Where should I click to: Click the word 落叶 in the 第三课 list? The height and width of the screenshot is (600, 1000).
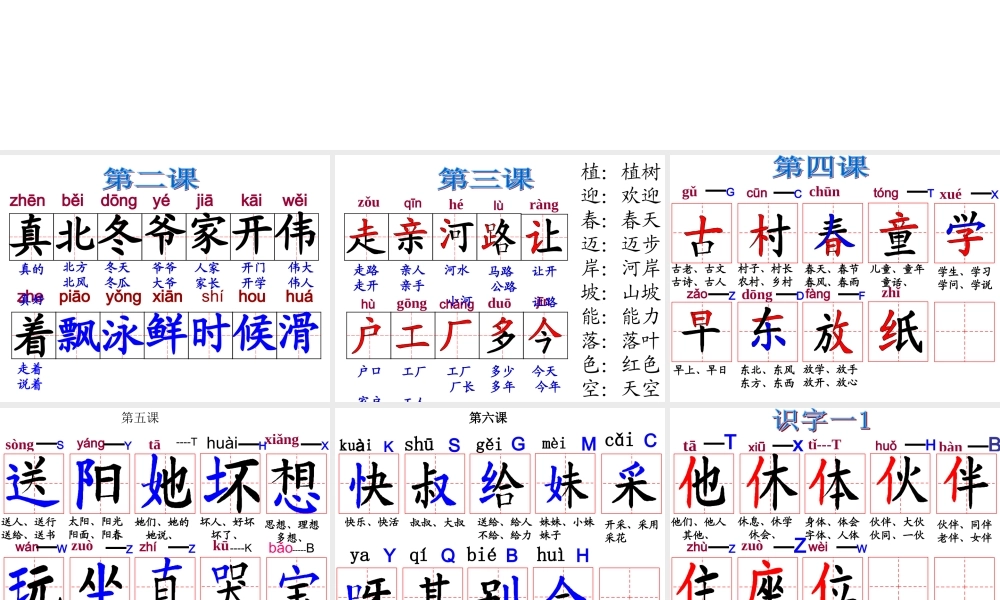641,340
